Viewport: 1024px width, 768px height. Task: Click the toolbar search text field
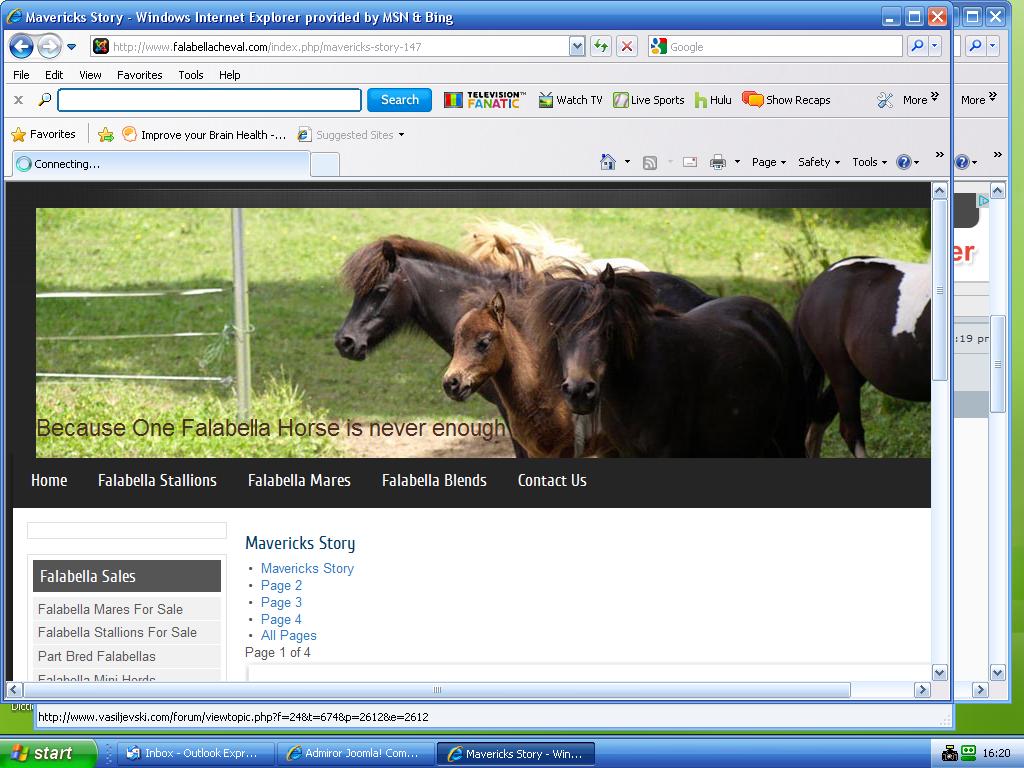click(210, 100)
